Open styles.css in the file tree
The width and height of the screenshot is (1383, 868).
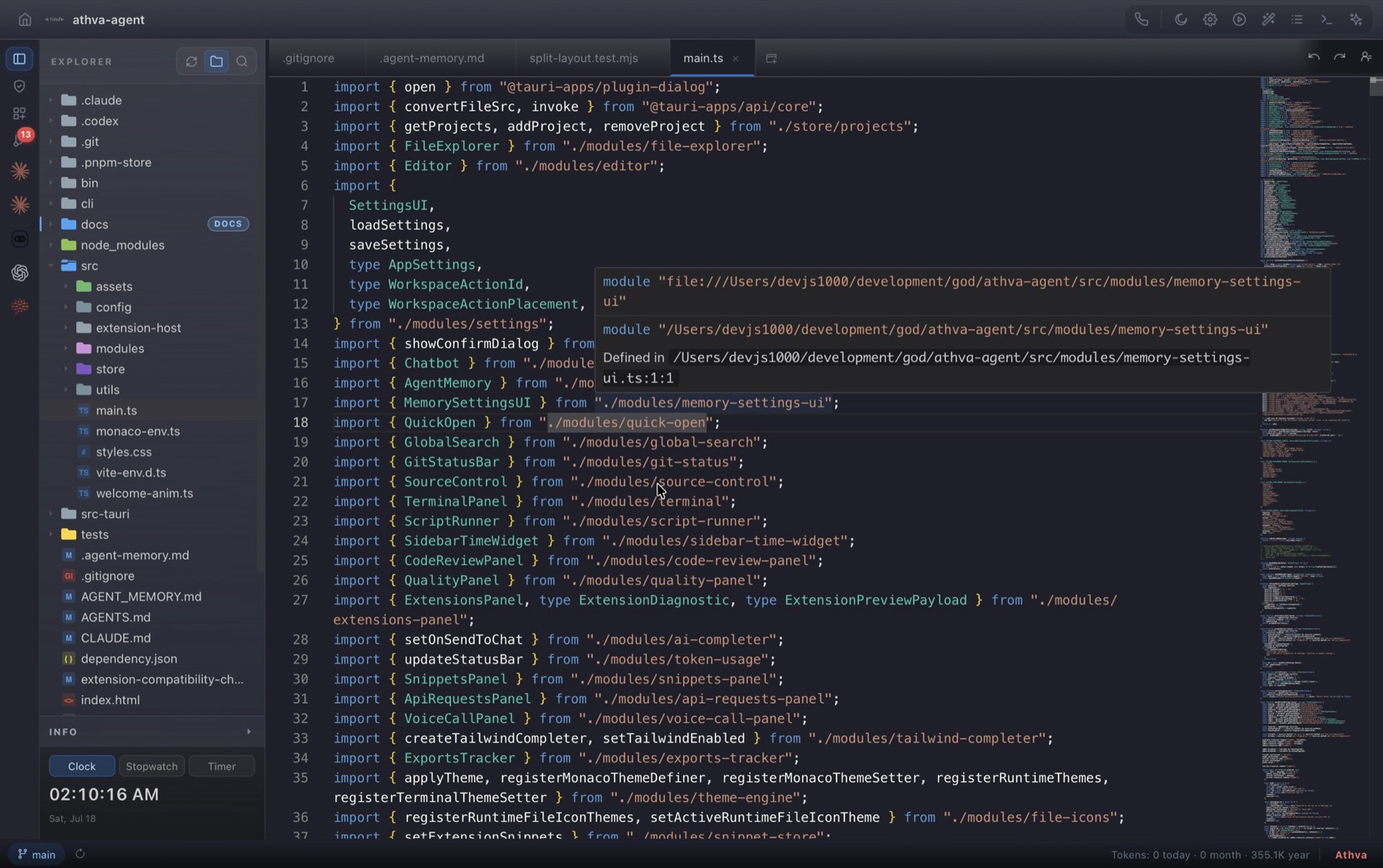pyautogui.click(x=150, y=452)
